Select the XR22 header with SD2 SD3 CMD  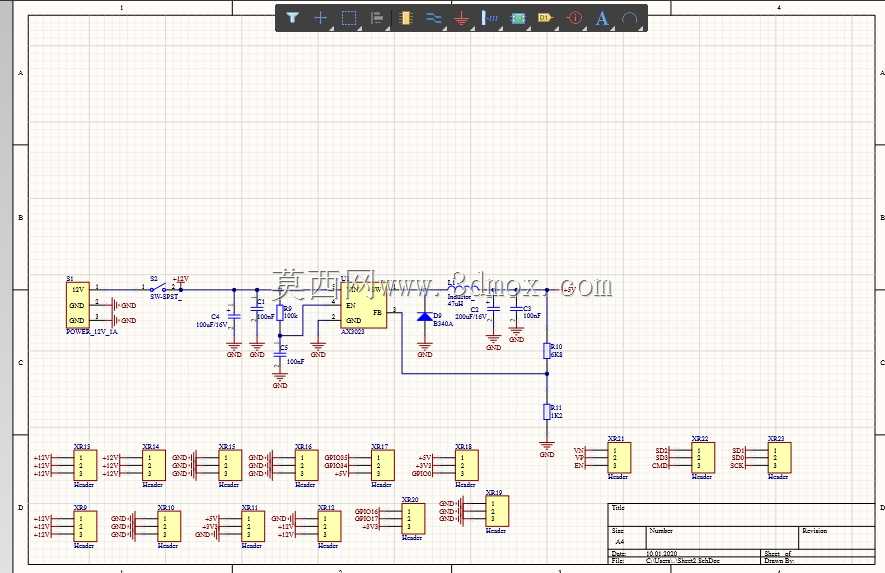pos(703,457)
